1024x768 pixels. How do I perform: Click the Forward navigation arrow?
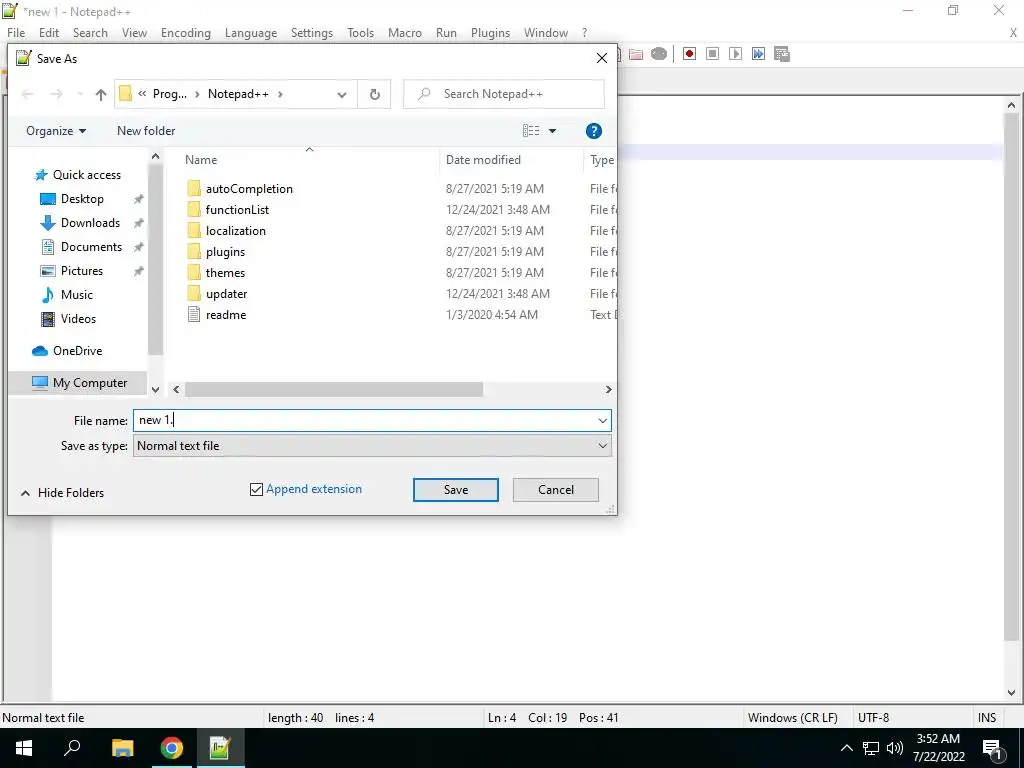tap(57, 95)
